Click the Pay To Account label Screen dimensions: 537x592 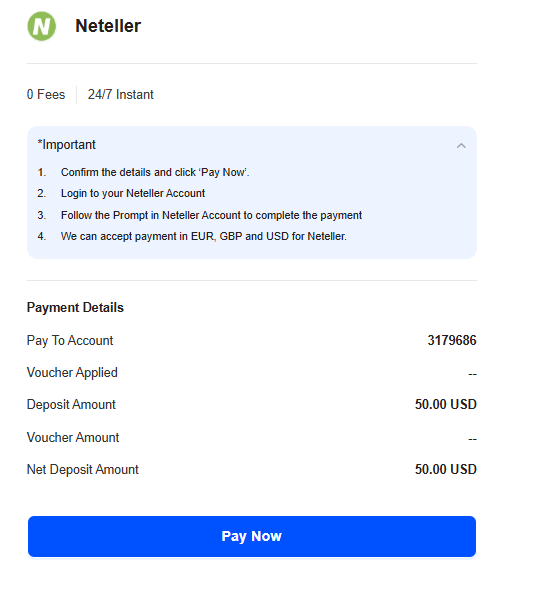70,341
